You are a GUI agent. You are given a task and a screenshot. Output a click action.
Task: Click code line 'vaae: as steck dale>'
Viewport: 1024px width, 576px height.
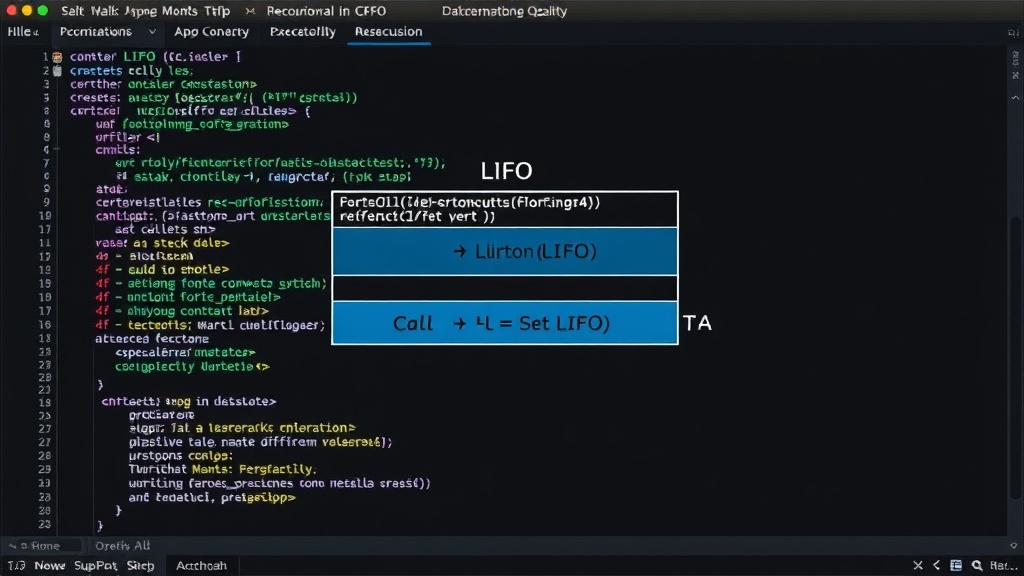(x=162, y=243)
